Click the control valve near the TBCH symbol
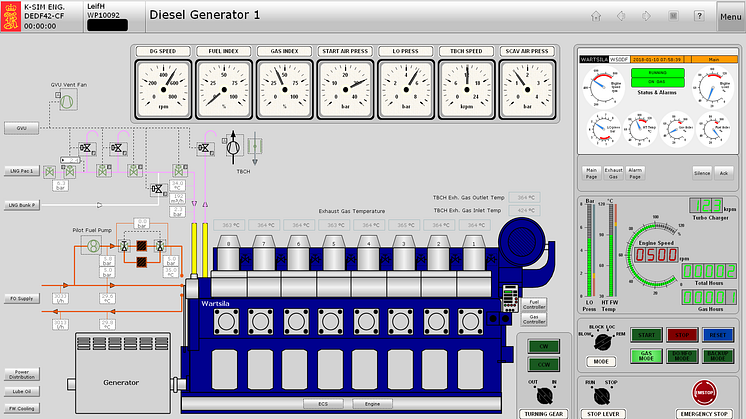This screenshot has height=419, width=746. [x=204, y=148]
